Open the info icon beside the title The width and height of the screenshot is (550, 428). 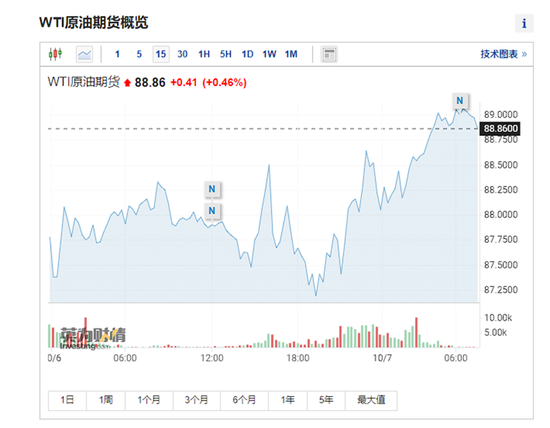(524, 23)
